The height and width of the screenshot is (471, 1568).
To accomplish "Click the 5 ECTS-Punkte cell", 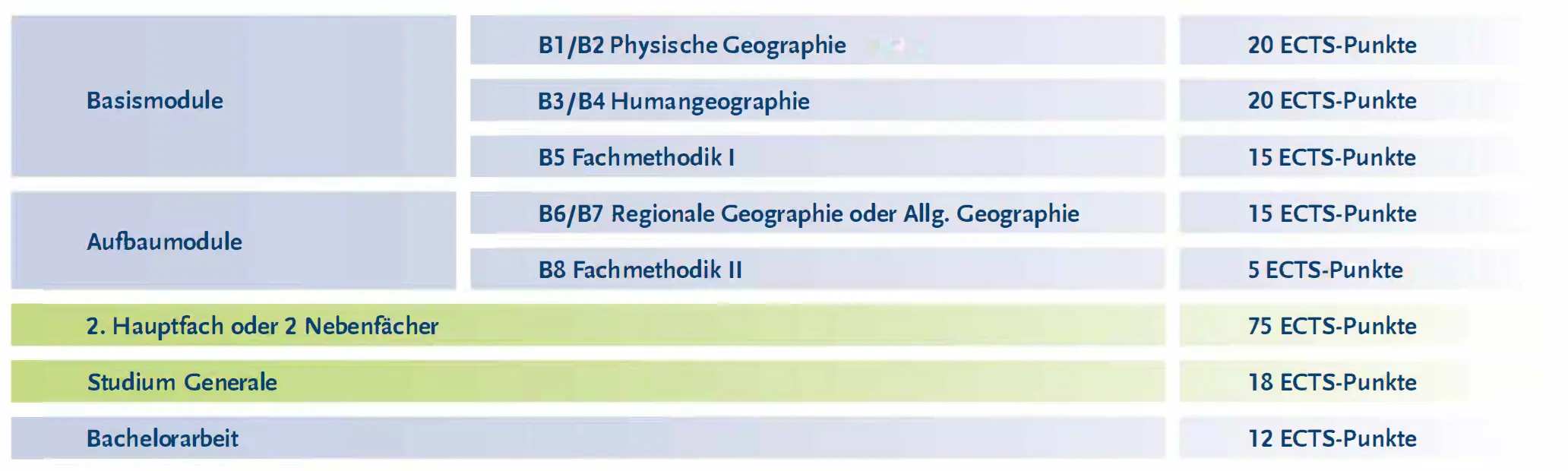I will 1325,270.
